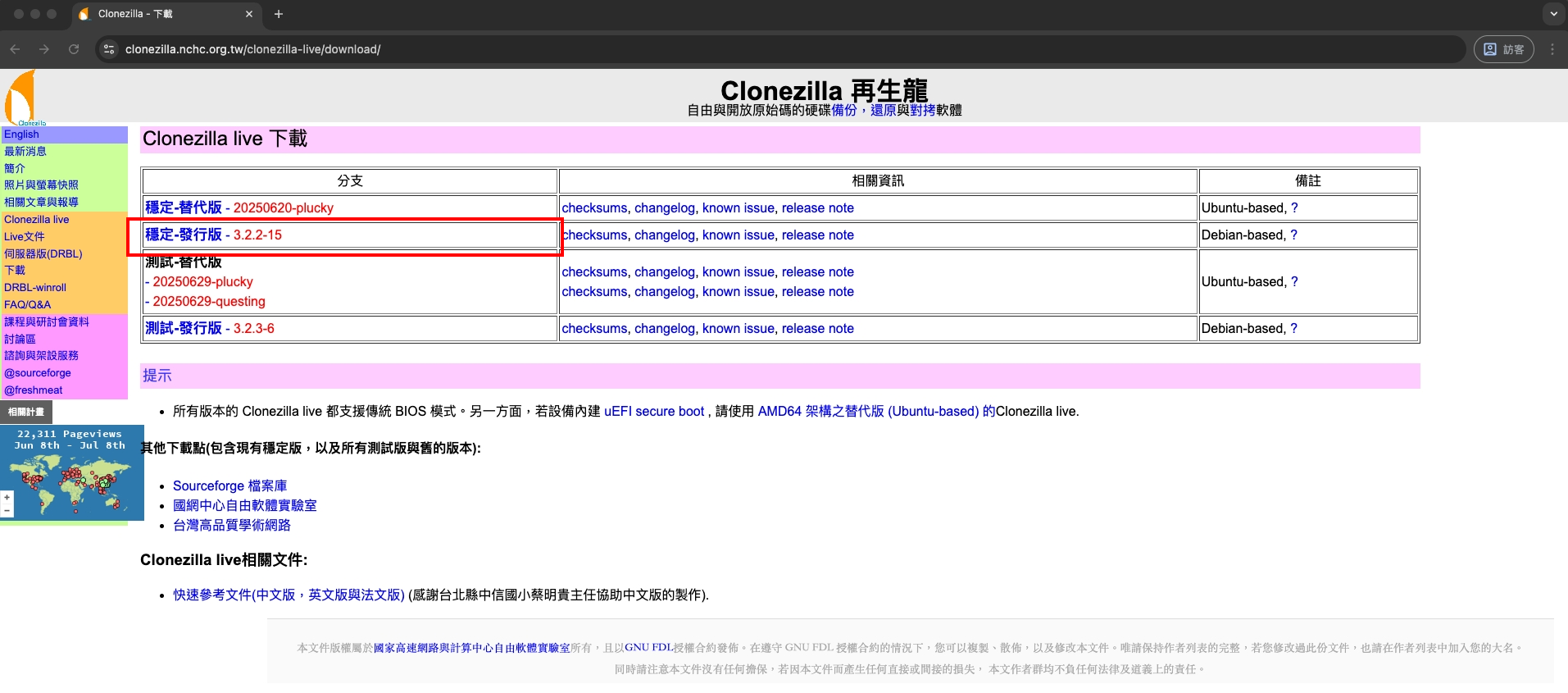Image resolution: width=1568 pixels, height=693 pixels.
Task: Open checksums for 測試-發行版 3.2.3-6 row
Action: point(594,329)
